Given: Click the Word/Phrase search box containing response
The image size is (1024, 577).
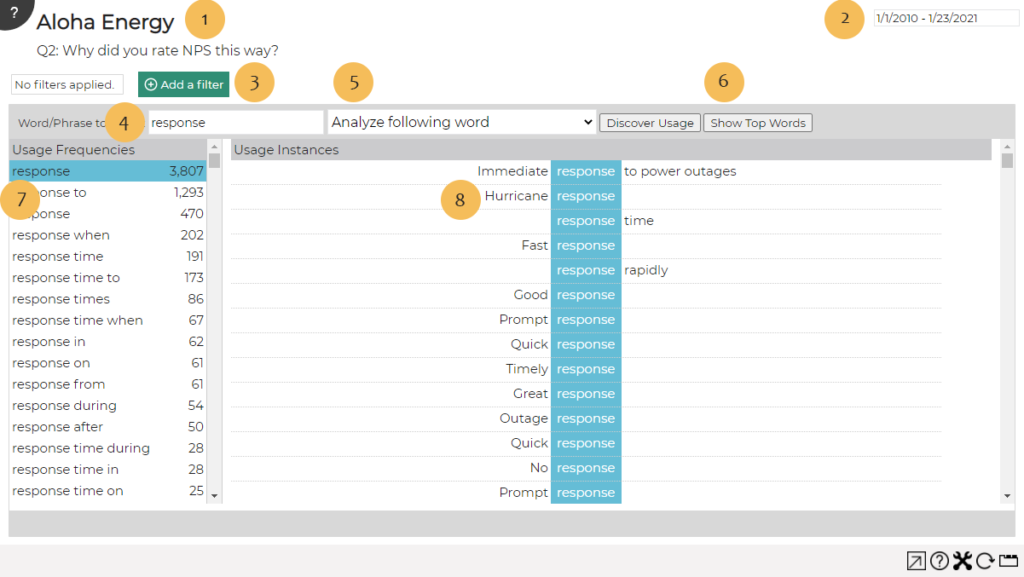Looking at the screenshot, I should pos(235,121).
